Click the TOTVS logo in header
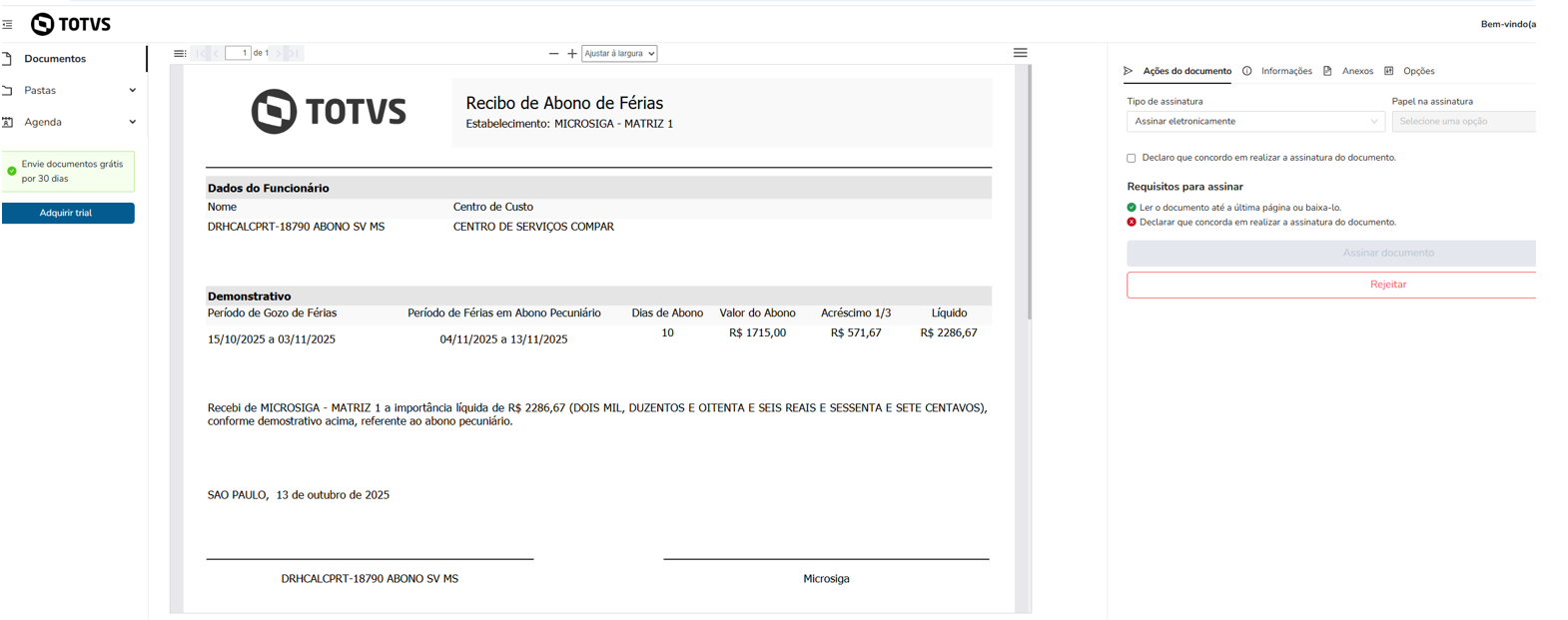This screenshot has width=1568, height=620. click(71, 24)
